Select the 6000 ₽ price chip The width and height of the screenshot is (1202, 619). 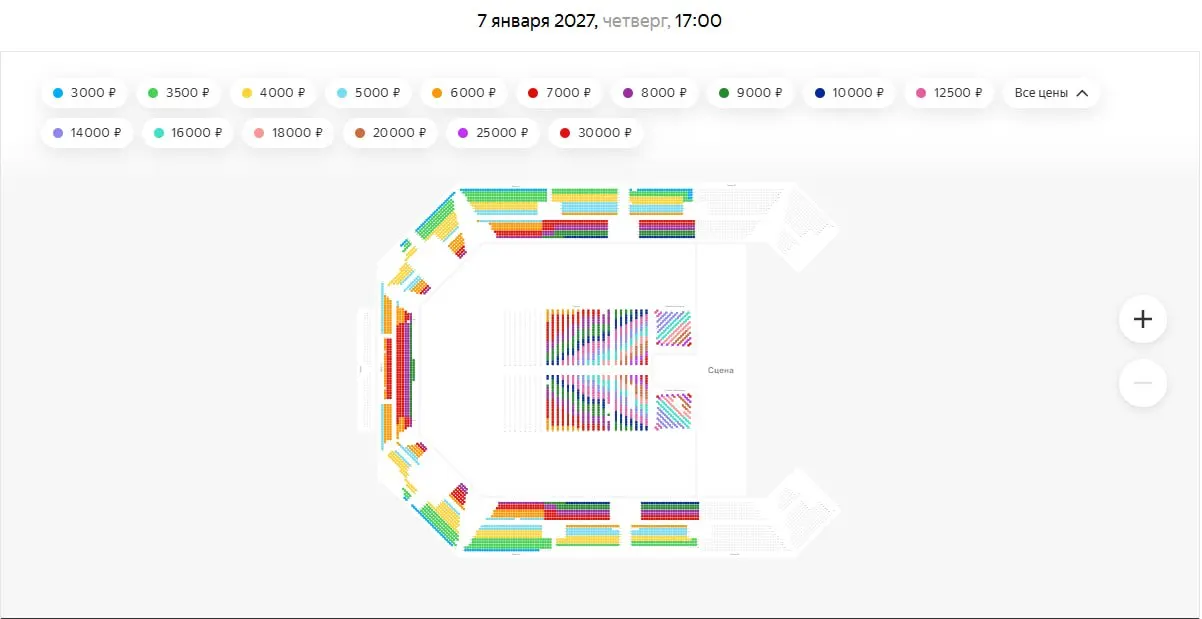click(464, 93)
